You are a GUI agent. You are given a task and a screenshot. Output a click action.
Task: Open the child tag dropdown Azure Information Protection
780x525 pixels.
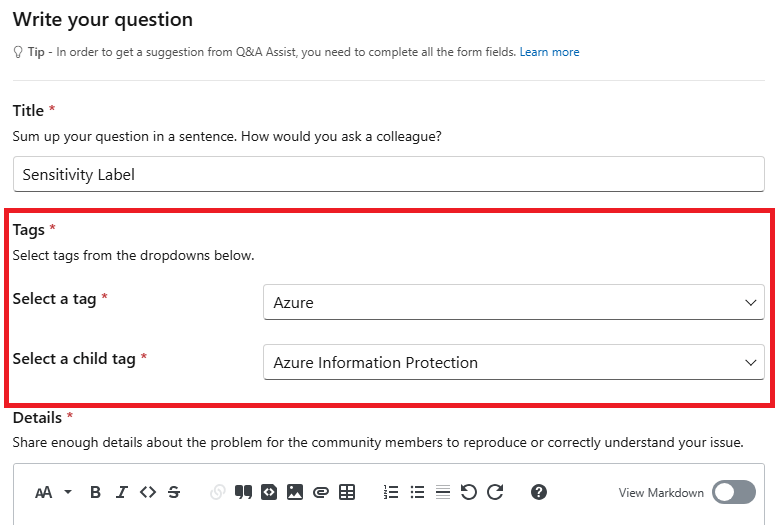tap(513, 362)
